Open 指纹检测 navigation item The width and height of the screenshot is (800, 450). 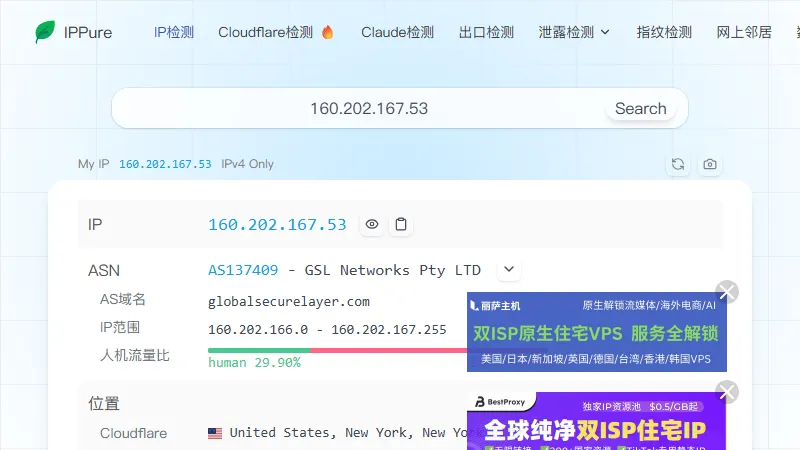coord(664,32)
